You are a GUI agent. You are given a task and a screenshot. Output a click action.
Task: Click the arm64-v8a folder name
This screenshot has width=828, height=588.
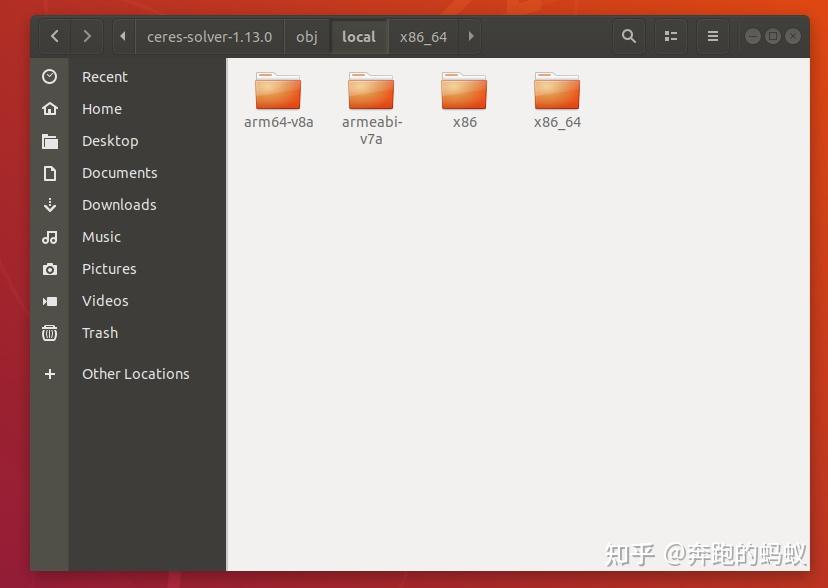[x=278, y=122]
